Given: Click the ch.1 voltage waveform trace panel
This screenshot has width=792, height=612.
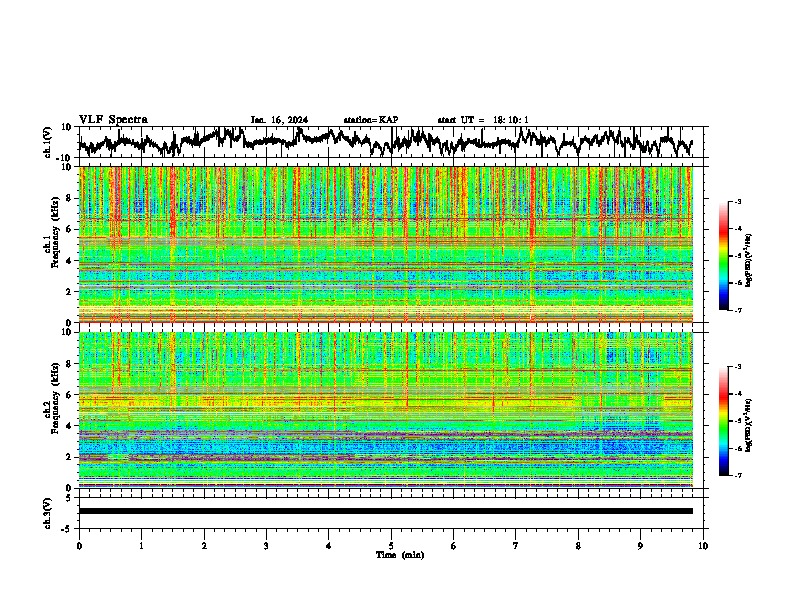Looking at the screenshot, I should [x=390, y=142].
